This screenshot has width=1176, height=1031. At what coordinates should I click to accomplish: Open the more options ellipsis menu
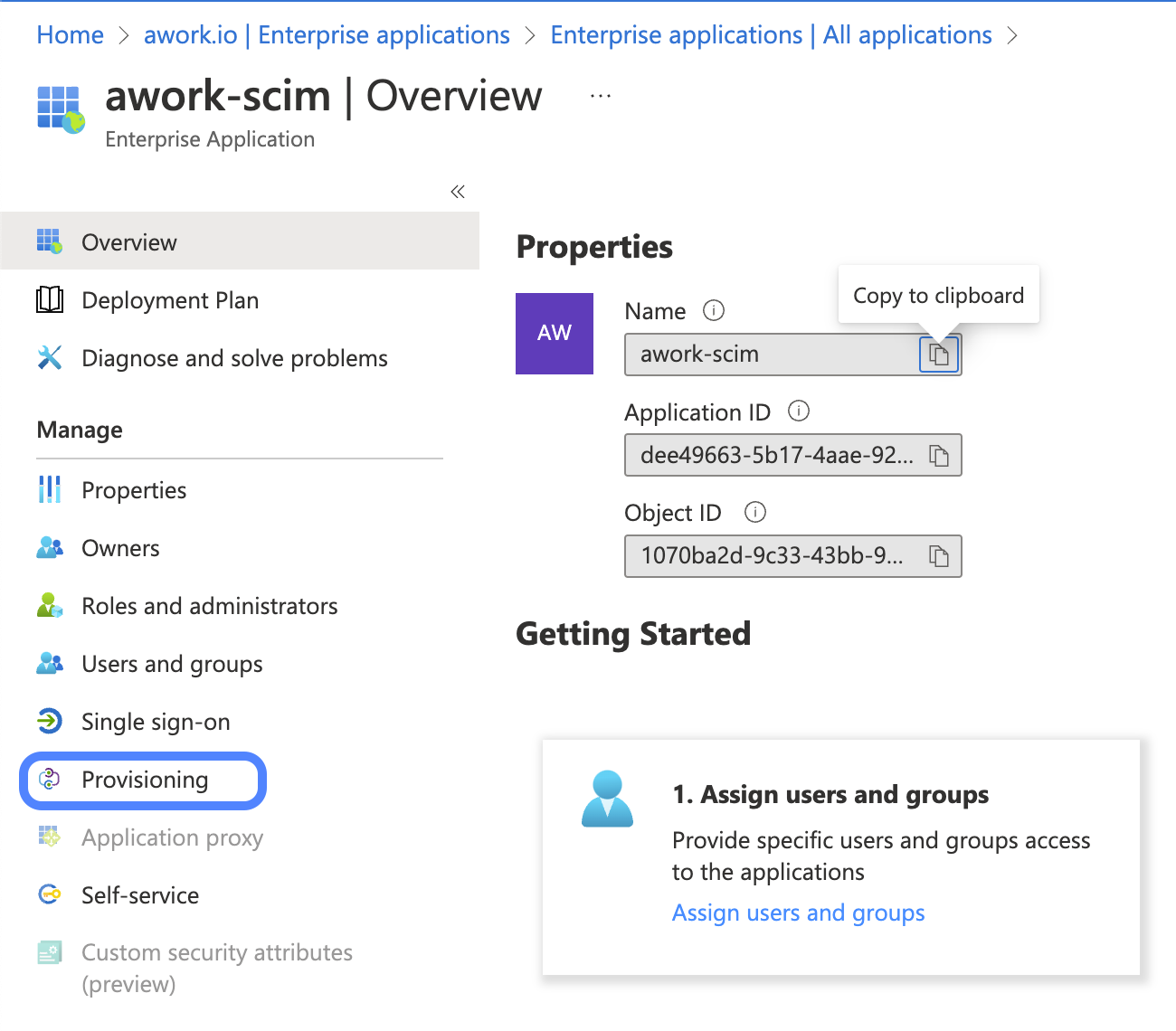point(601,96)
